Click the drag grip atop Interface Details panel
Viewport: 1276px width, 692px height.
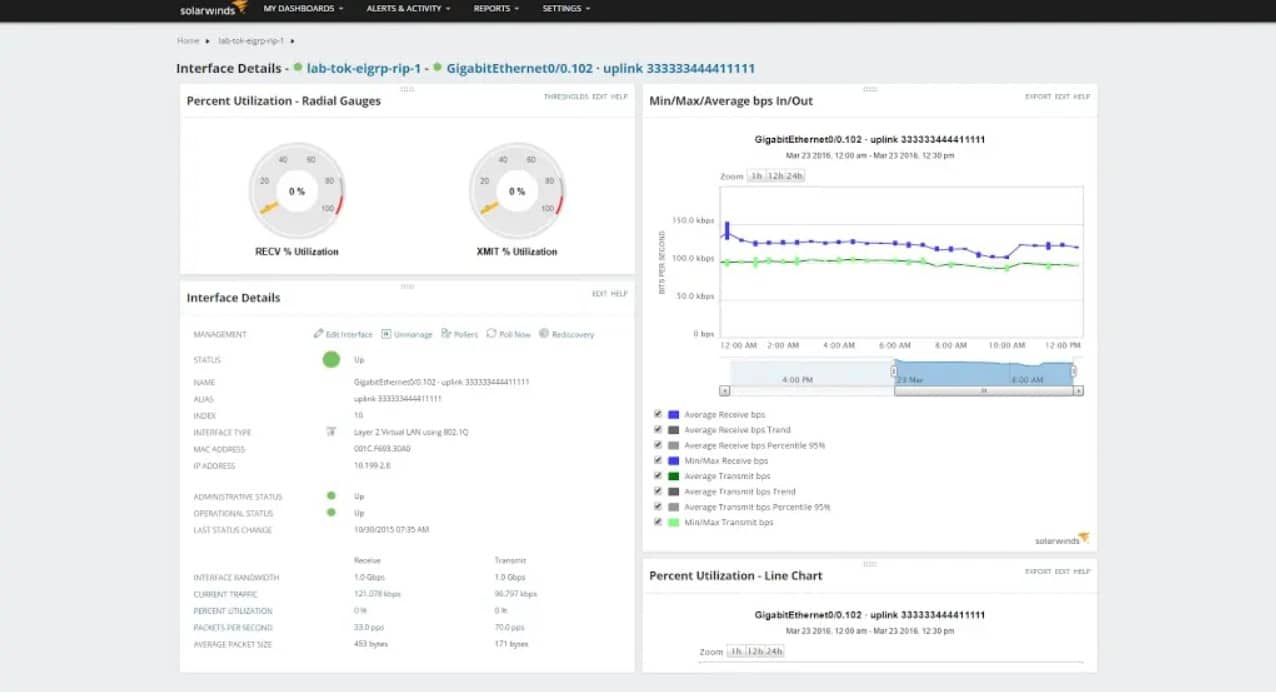coord(407,286)
